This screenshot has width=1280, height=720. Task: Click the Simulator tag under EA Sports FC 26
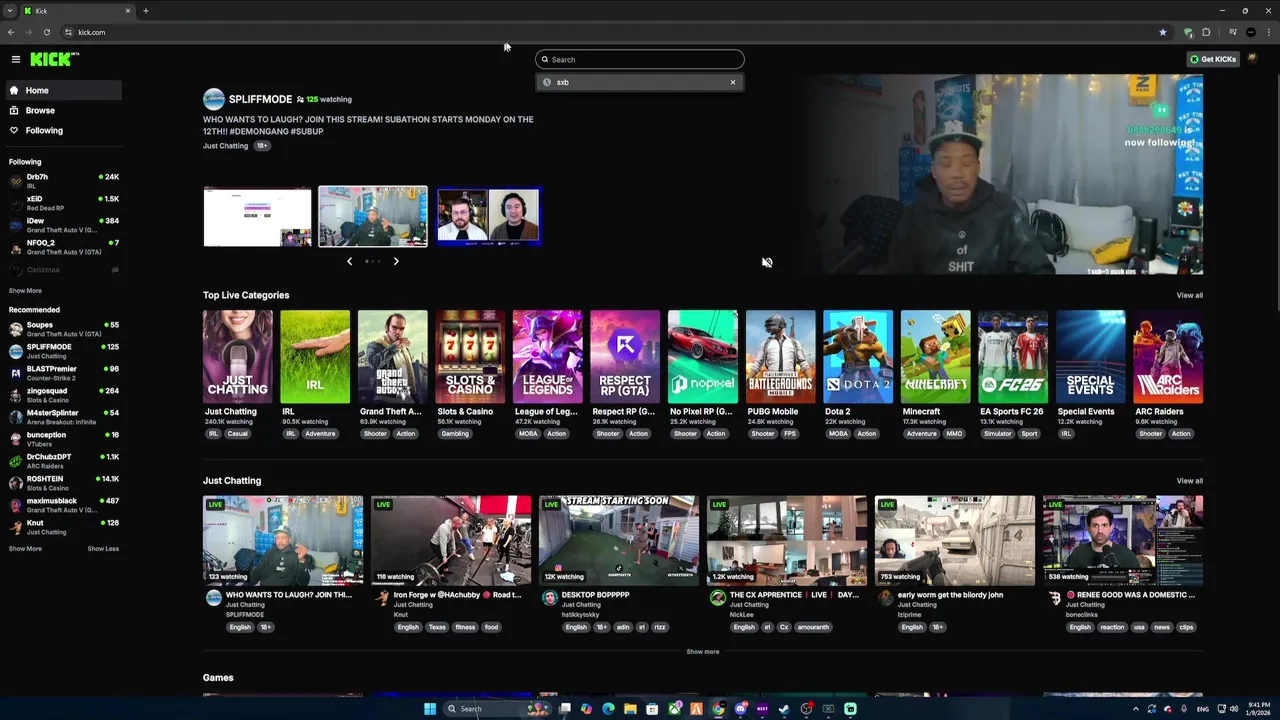(x=997, y=434)
